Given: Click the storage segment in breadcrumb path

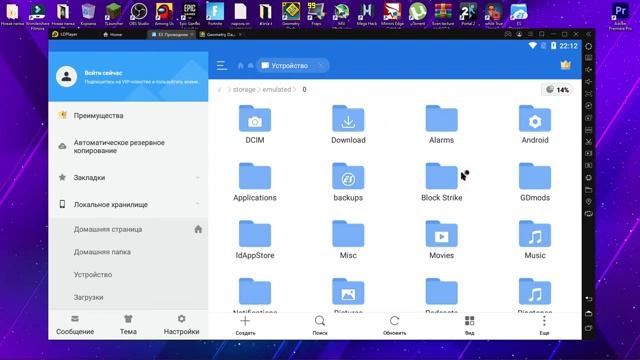Looking at the screenshot, I should (x=244, y=89).
